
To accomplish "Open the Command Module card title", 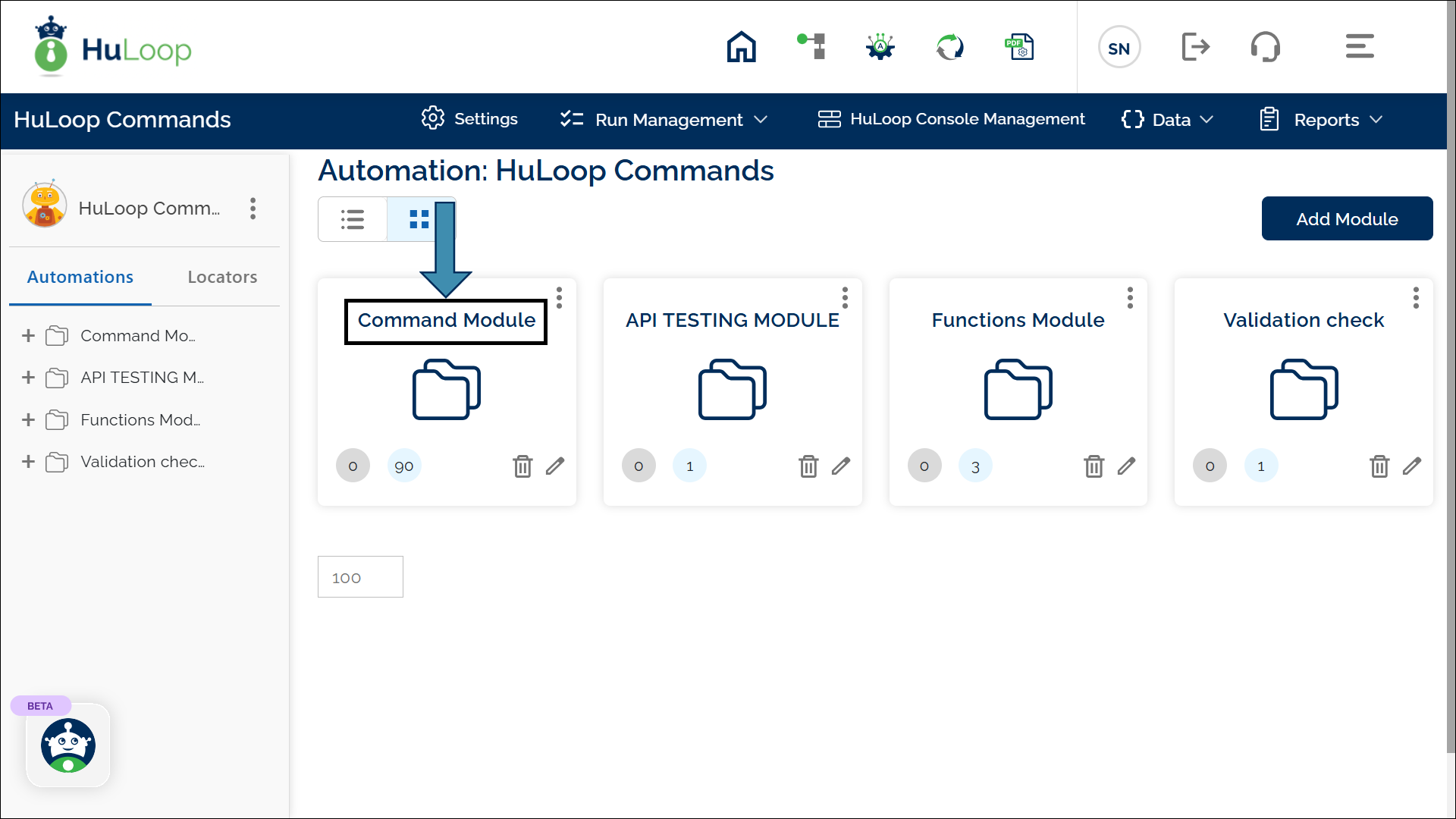I will [446, 321].
